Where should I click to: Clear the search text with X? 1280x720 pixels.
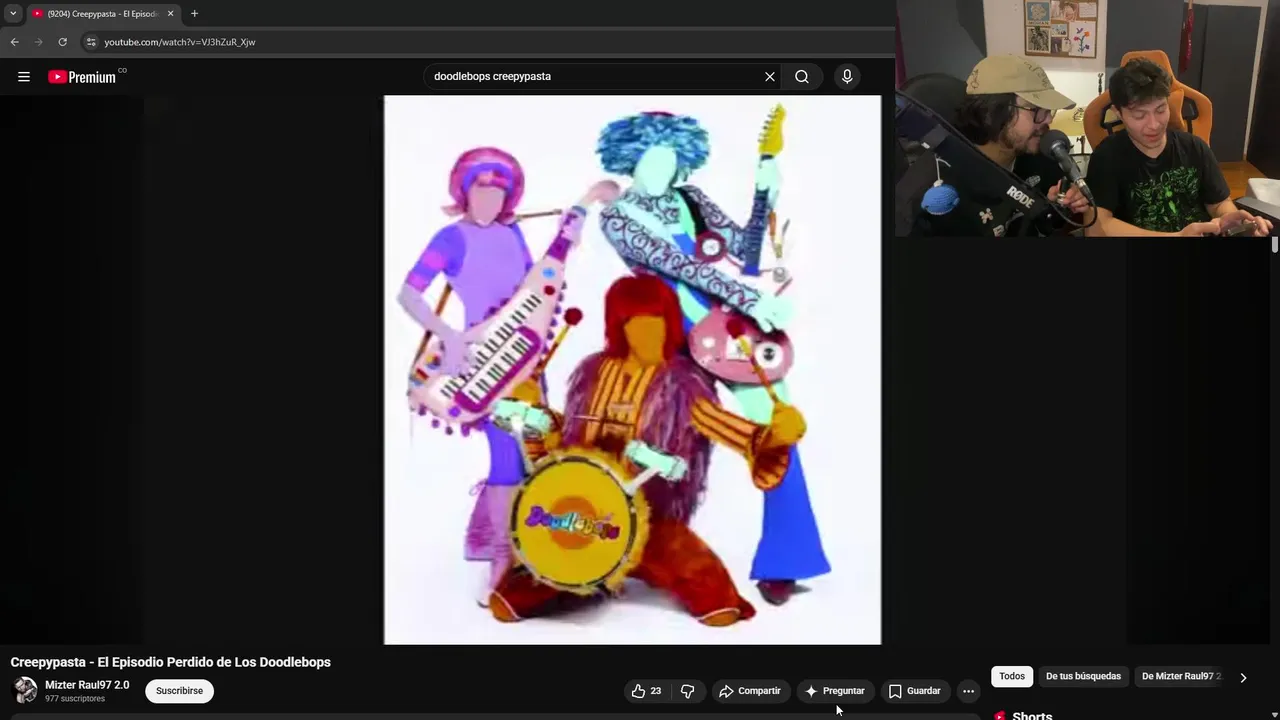tap(770, 77)
